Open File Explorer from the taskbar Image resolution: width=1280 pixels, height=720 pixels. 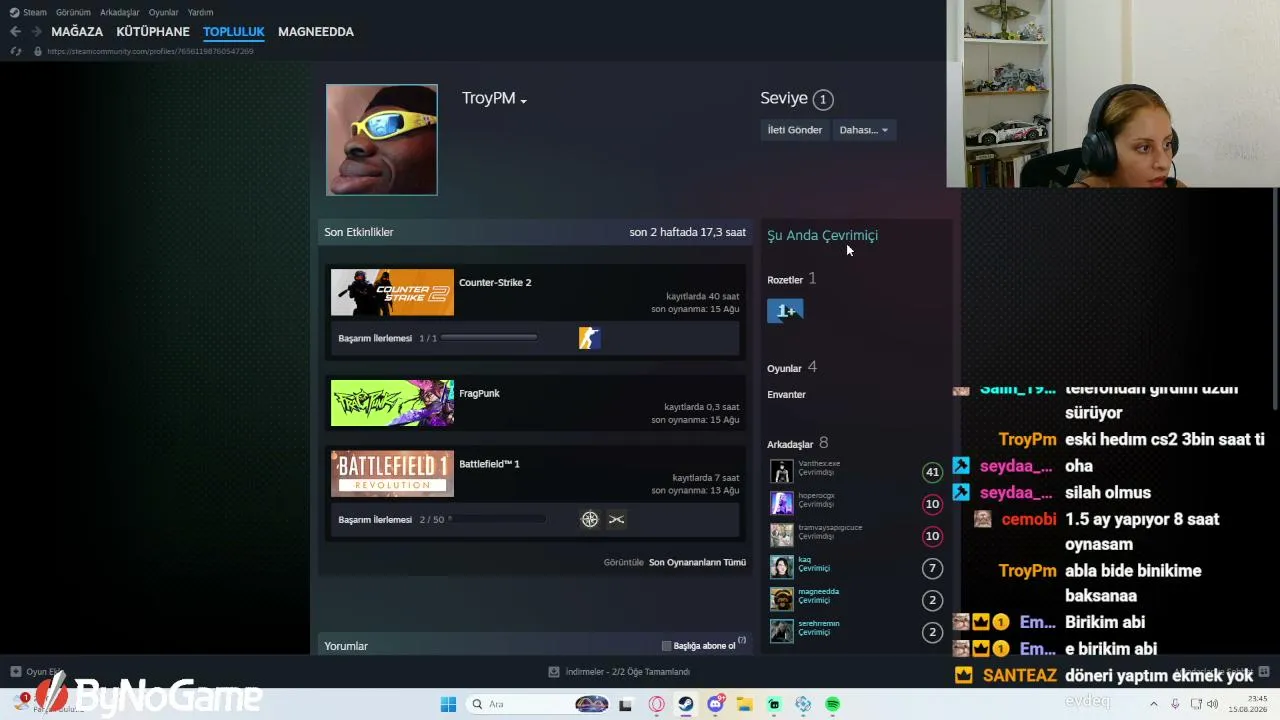(x=745, y=704)
